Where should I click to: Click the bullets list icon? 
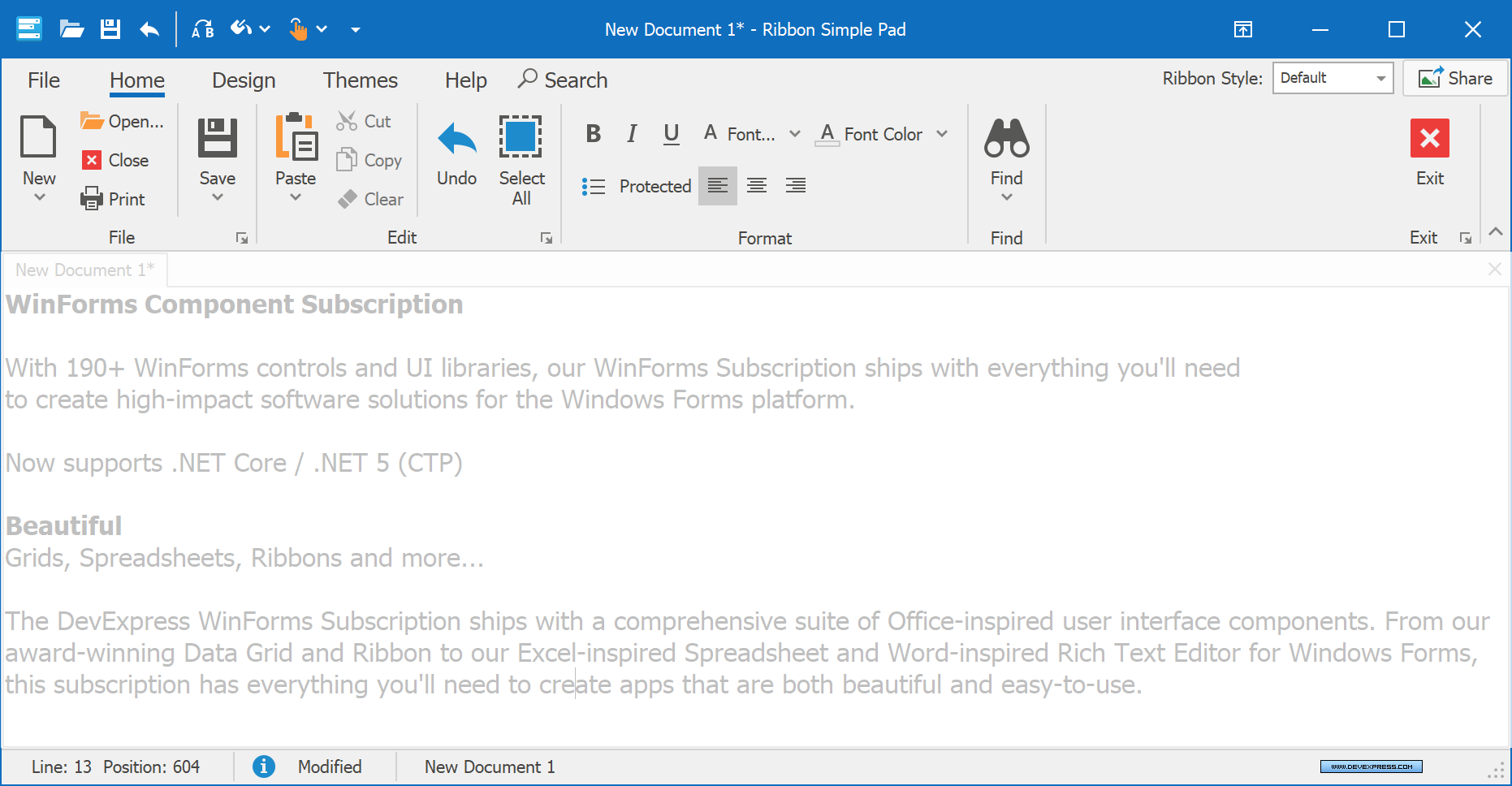click(594, 186)
